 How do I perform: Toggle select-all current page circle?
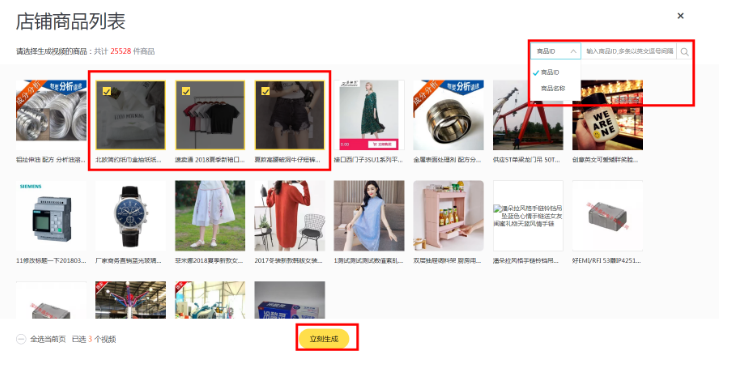(21, 339)
